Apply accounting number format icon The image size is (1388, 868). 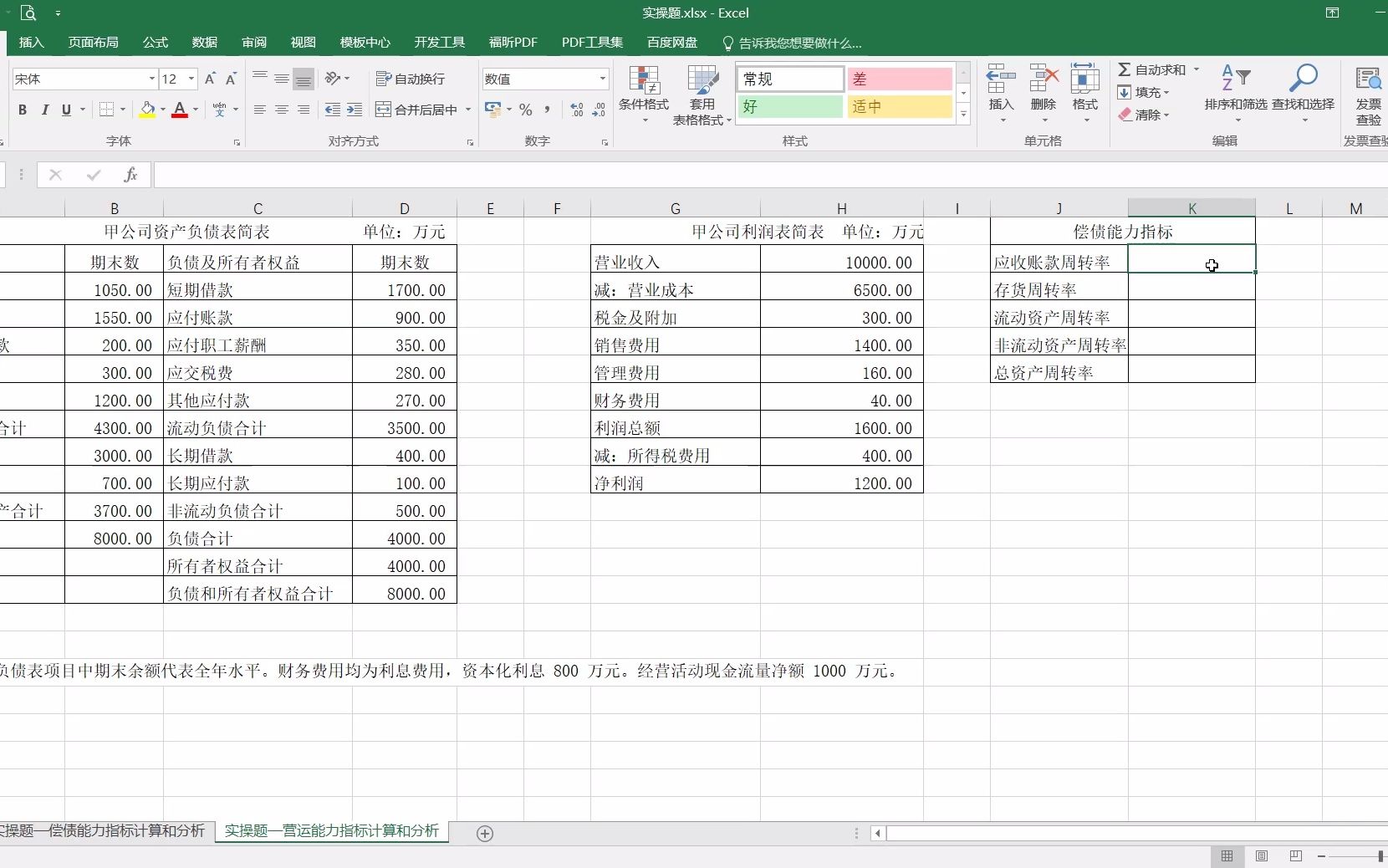pos(492,110)
